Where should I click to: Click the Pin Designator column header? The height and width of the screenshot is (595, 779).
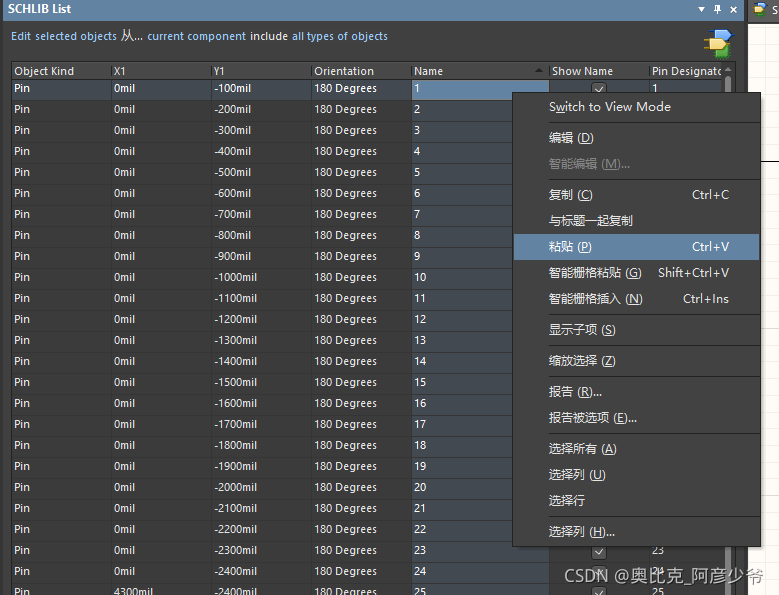[686, 71]
